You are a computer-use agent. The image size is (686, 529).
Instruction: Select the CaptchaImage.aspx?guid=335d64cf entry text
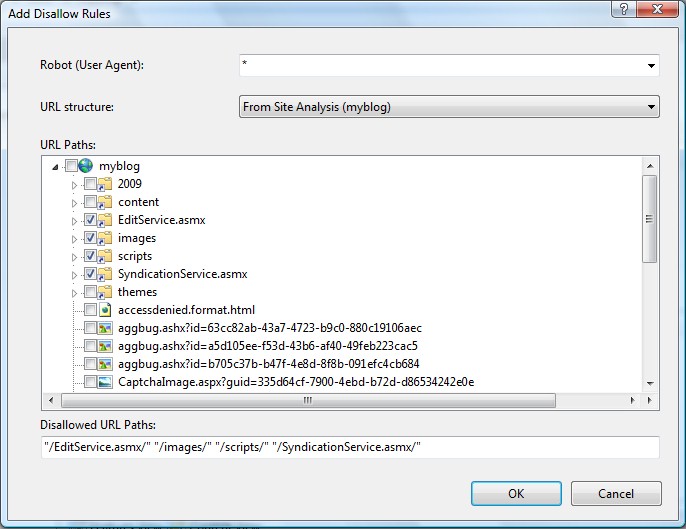[x=296, y=382]
